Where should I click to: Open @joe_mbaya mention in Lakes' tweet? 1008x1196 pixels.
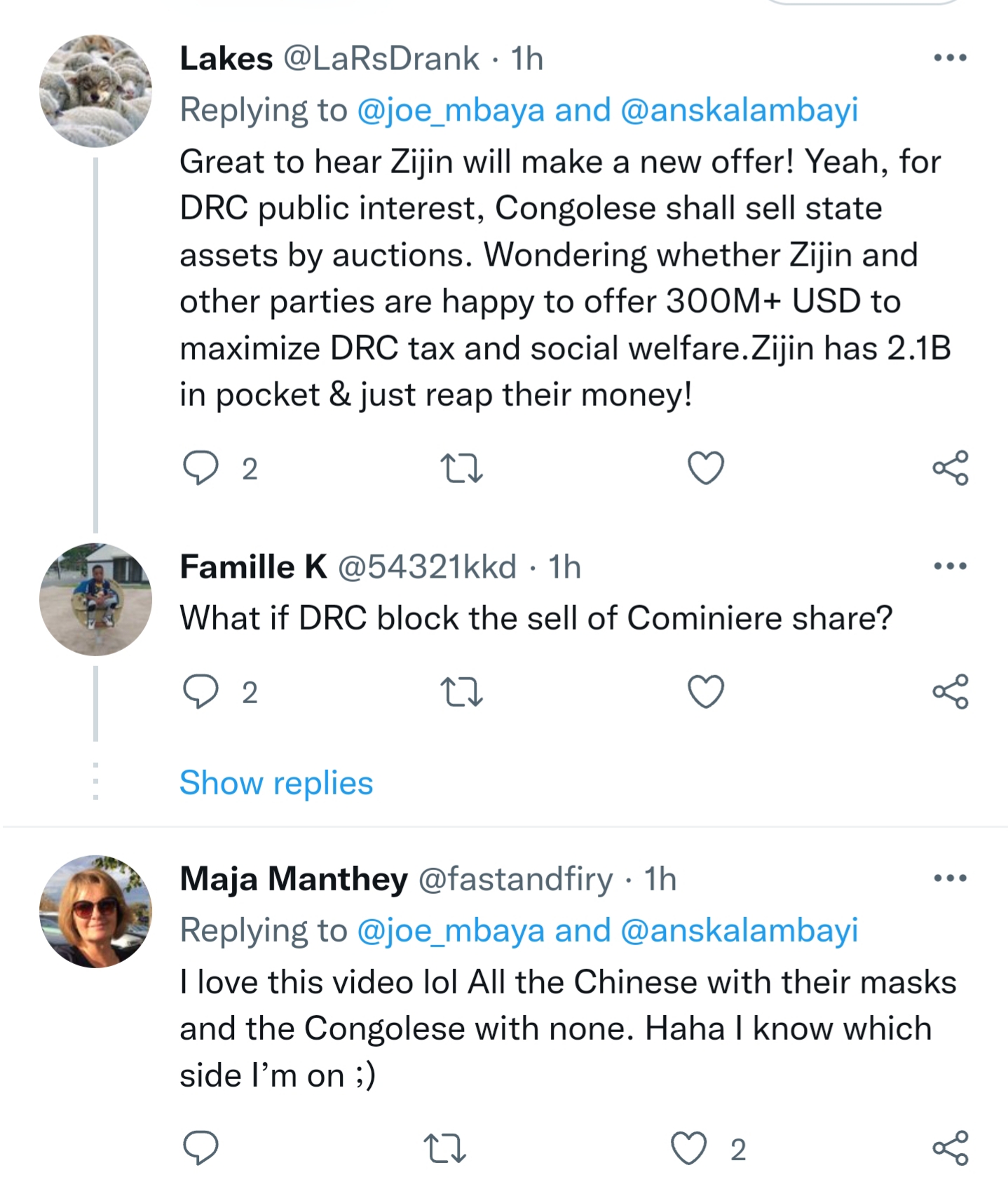451,110
